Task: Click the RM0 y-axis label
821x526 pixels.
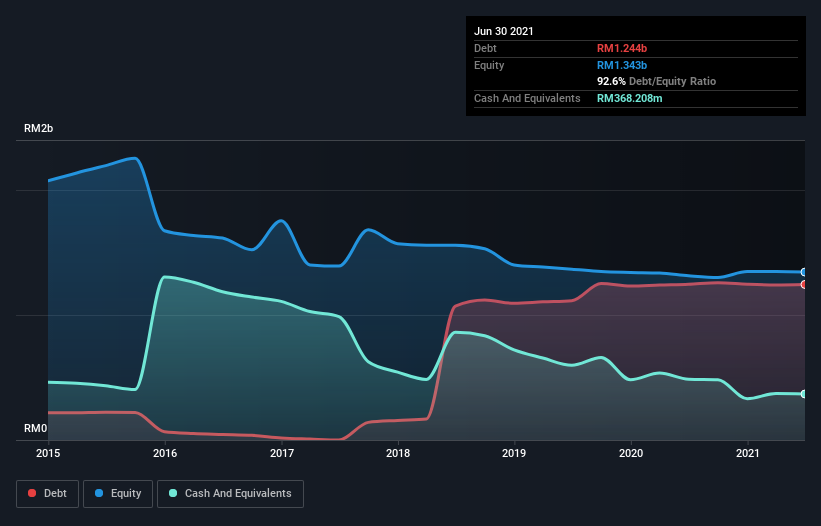Action: coord(36,428)
